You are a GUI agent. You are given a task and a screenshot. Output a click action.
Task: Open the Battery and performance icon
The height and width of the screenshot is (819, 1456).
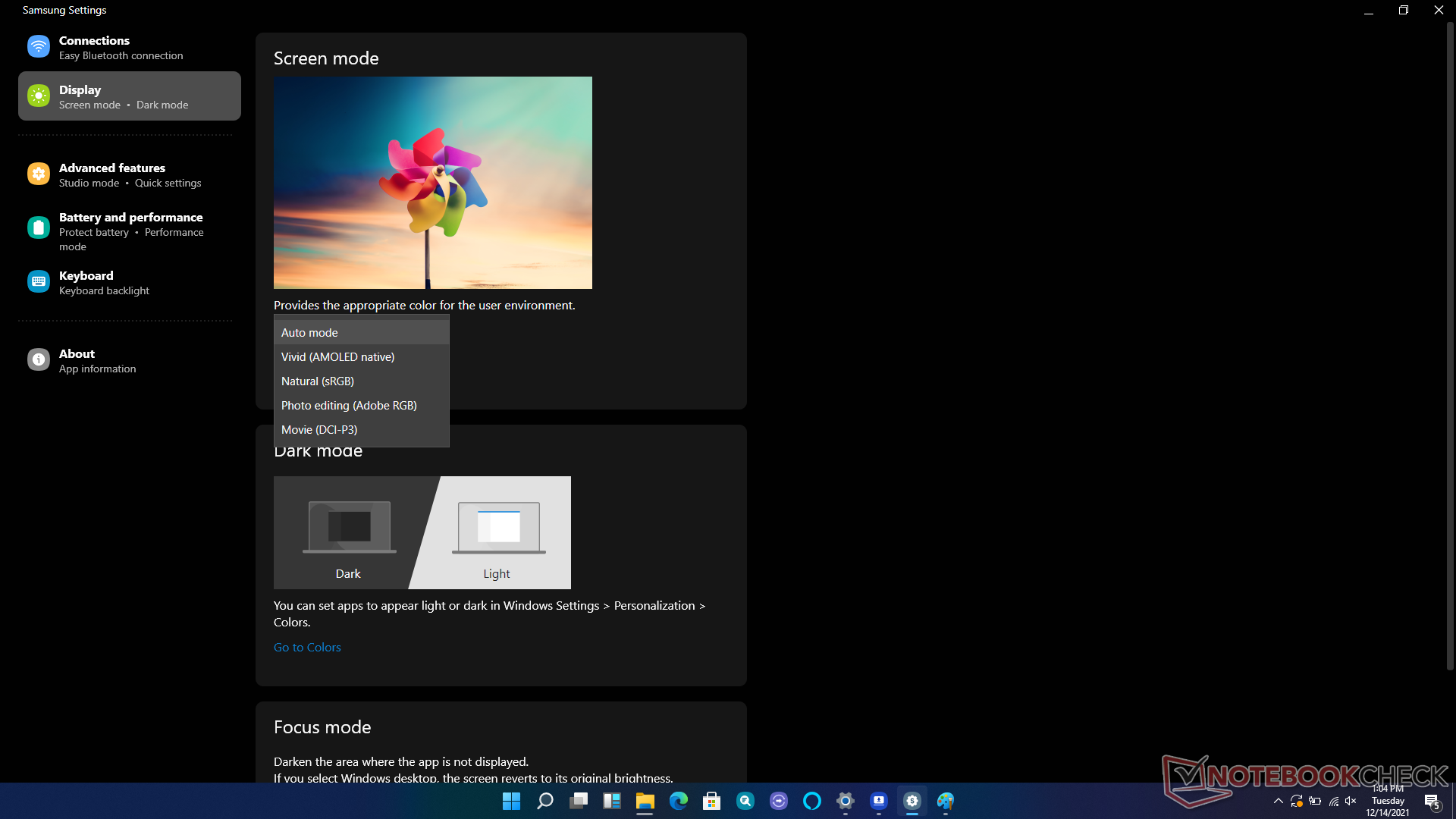pos(39,227)
